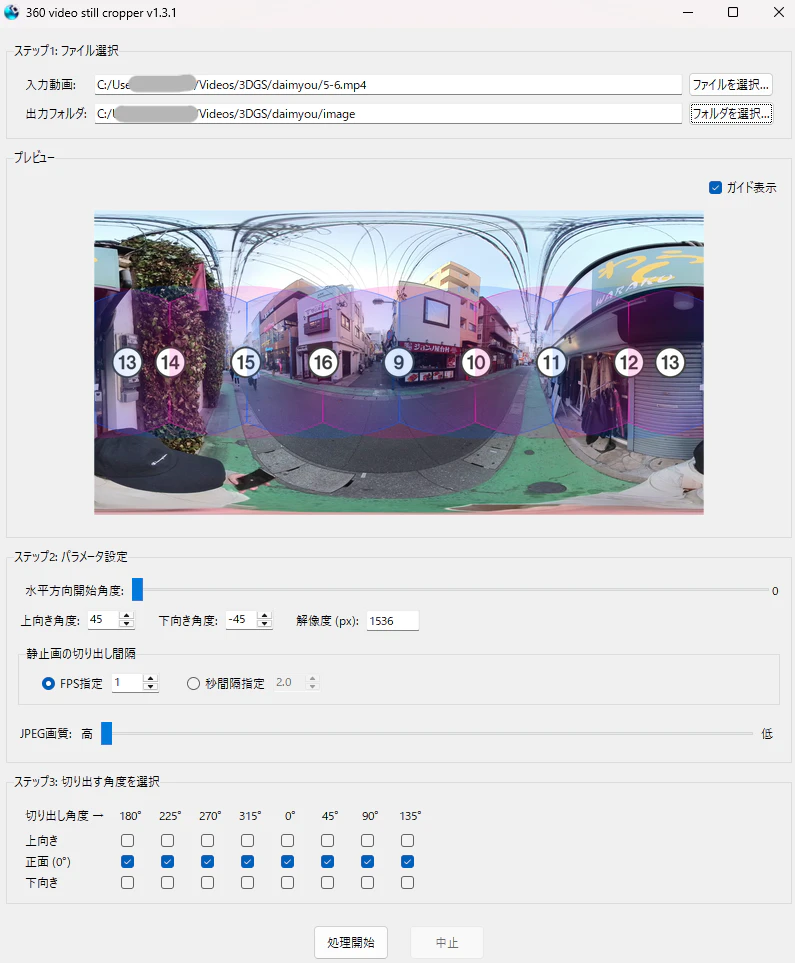The image size is (795, 963).
Task: Check 下向き at 180°
Action: pyautogui.click(x=127, y=883)
